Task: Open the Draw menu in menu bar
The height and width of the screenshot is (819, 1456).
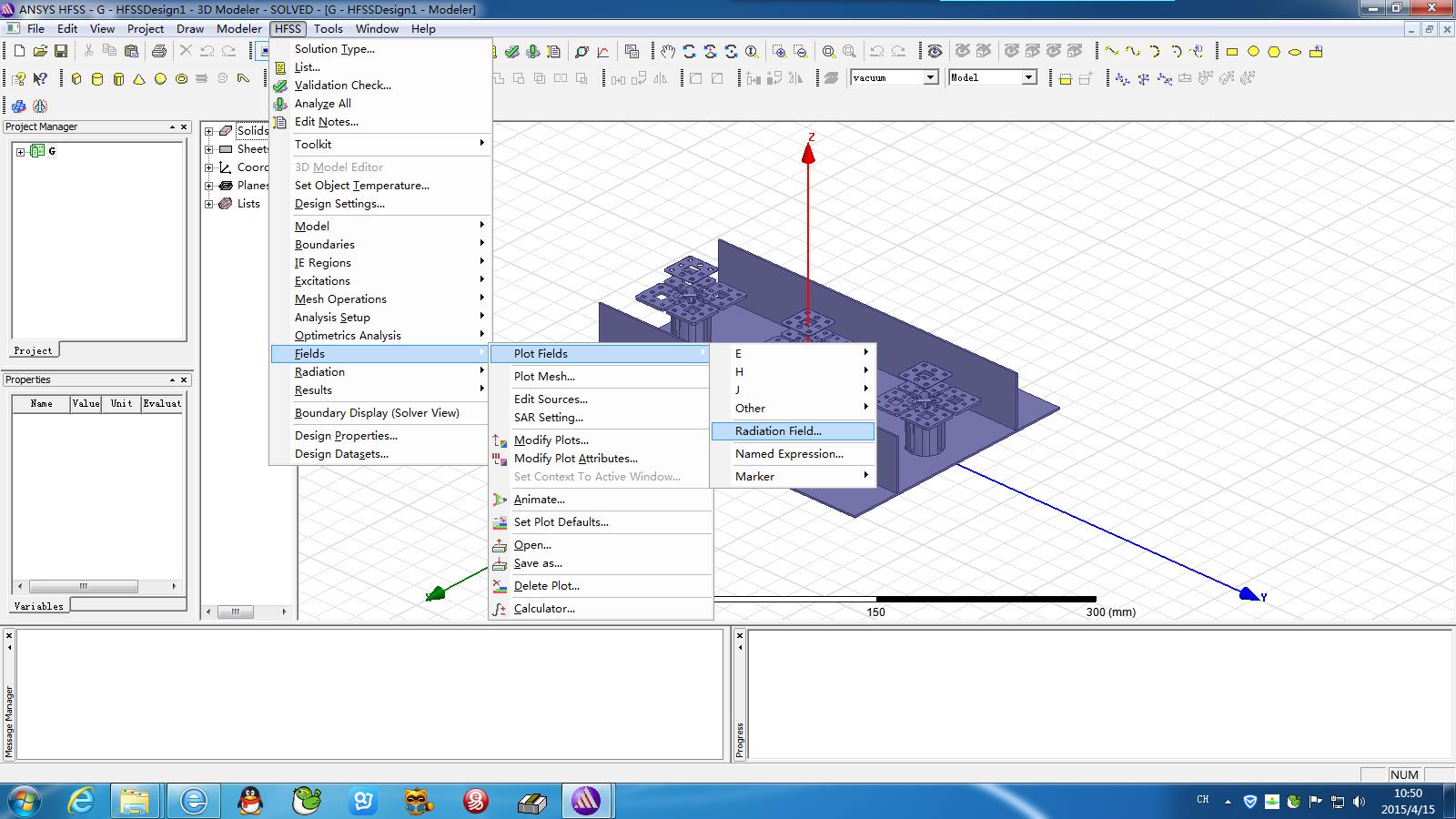Action: [x=190, y=28]
